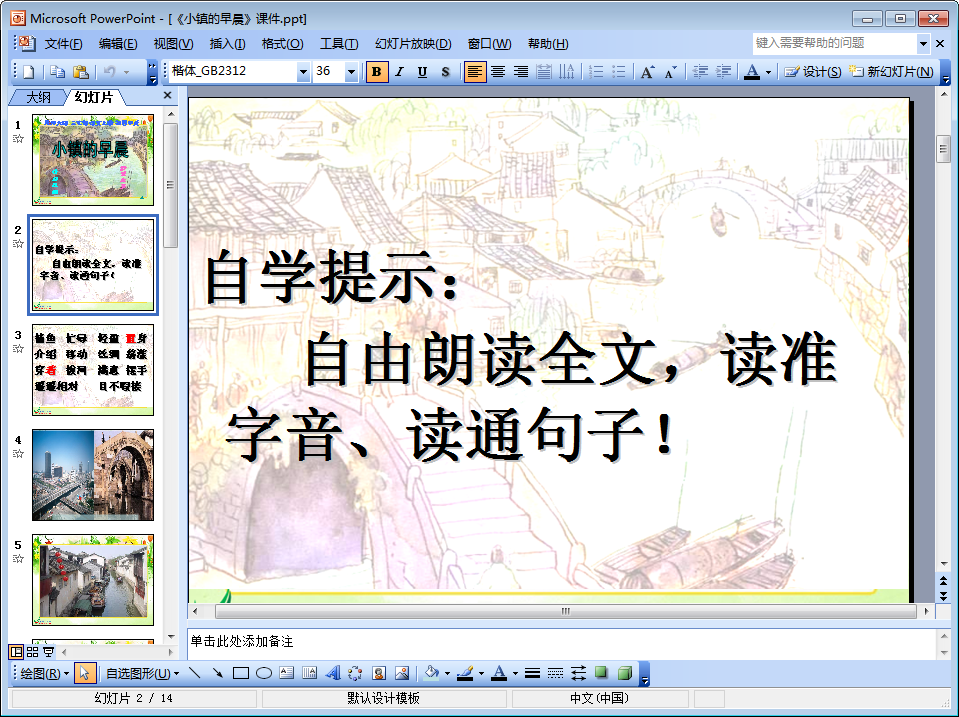
Task: Expand the help question box dropdown
Action: 924,43
